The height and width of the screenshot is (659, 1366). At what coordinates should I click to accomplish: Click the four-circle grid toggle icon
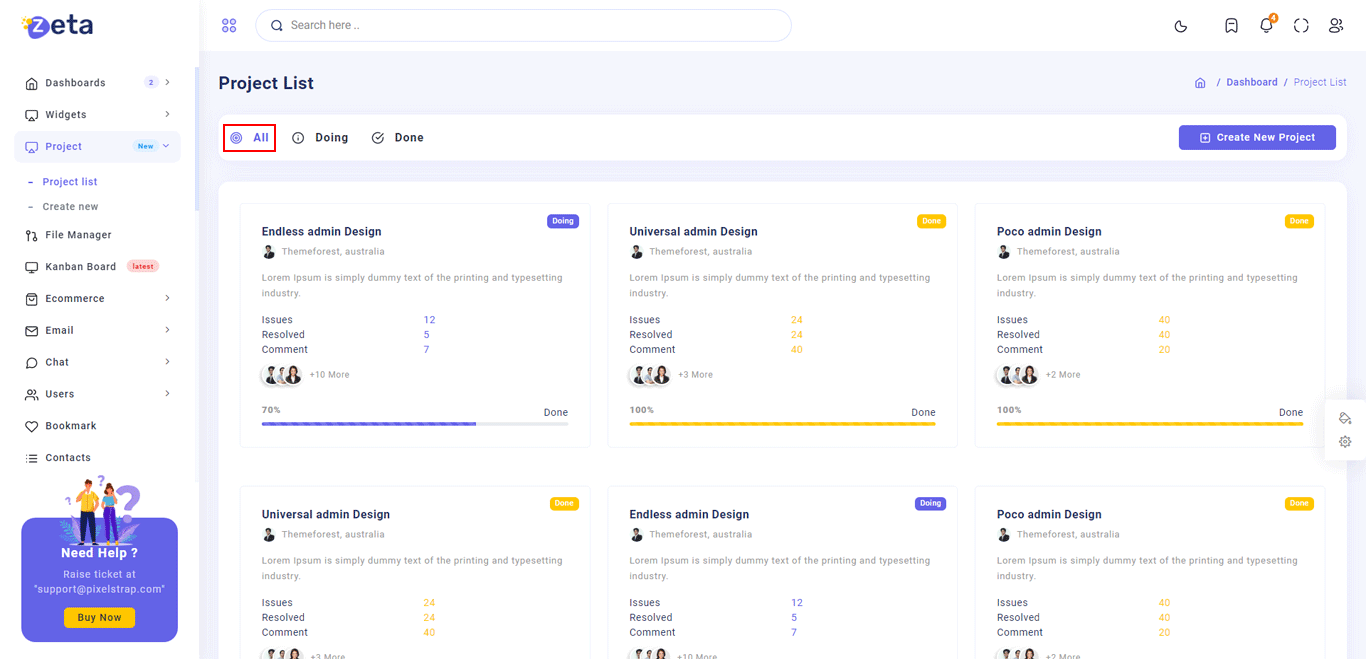click(229, 26)
